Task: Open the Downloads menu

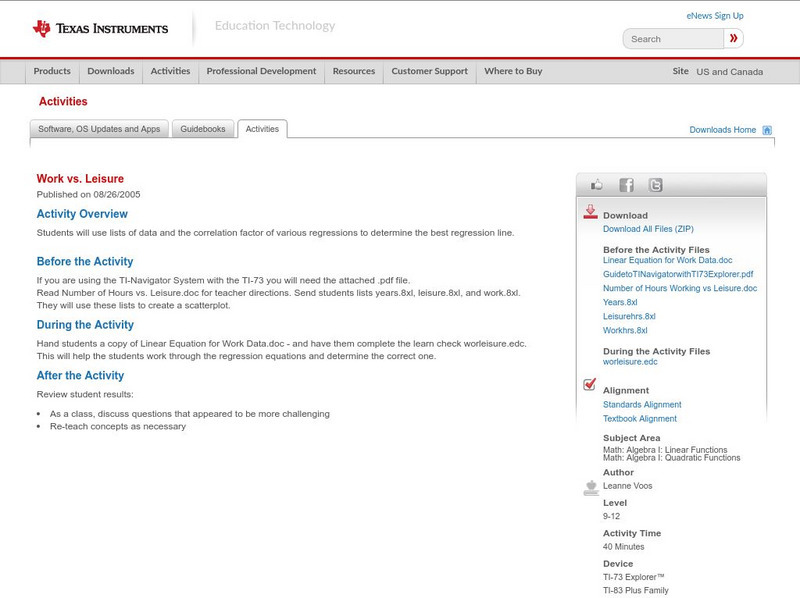Action: pyautogui.click(x=111, y=71)
